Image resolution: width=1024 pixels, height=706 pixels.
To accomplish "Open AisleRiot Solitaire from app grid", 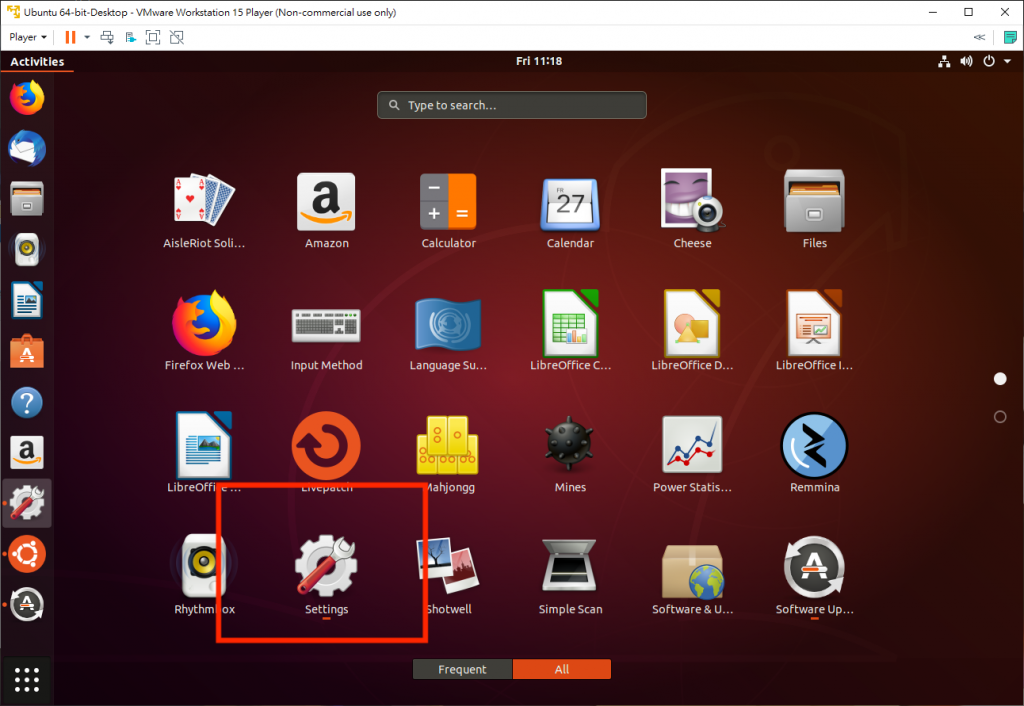I will (x=204, y=210).
